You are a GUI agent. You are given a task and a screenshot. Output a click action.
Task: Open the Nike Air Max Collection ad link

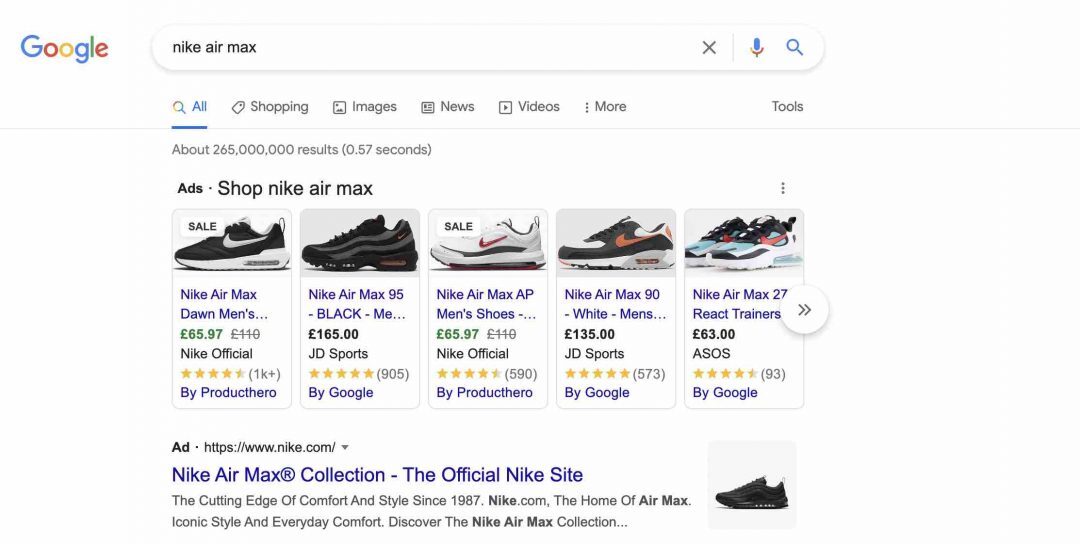point(377,474)
